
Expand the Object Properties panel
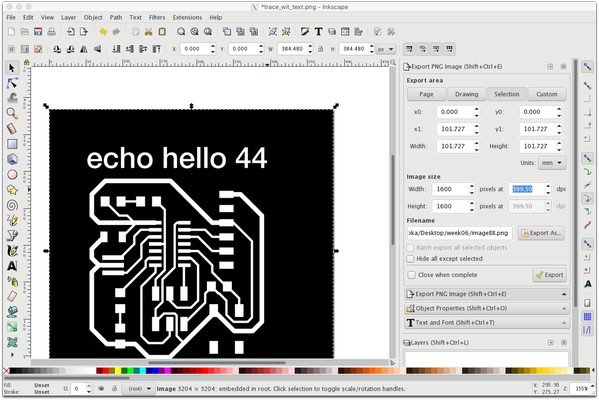point(487,308)
